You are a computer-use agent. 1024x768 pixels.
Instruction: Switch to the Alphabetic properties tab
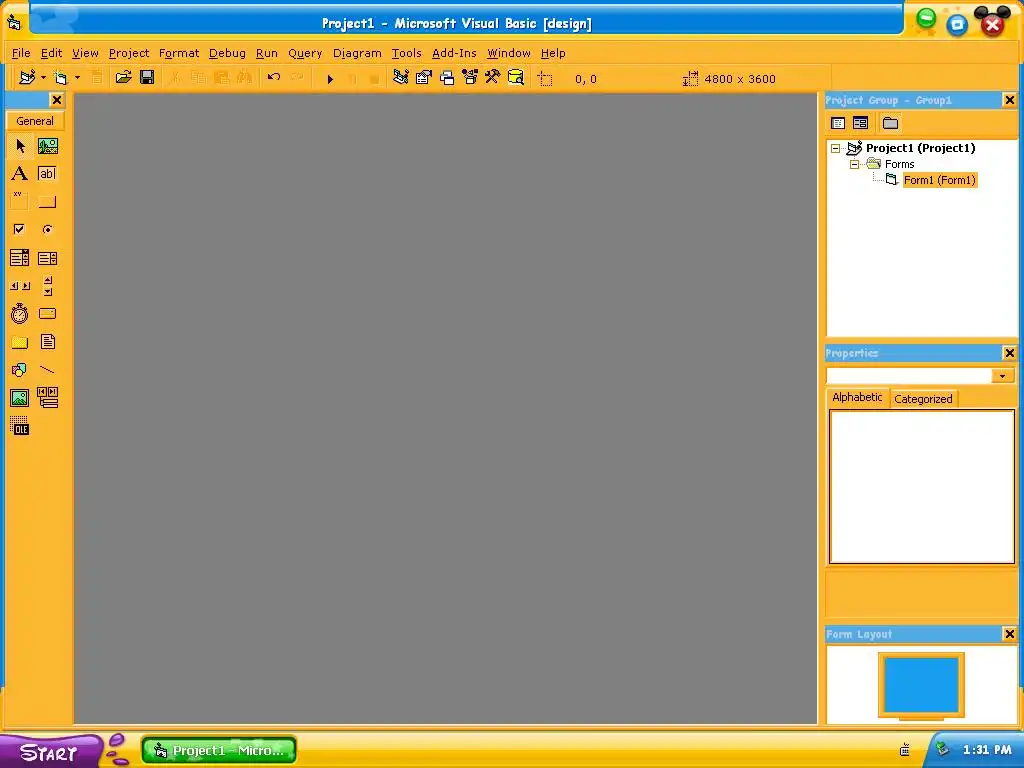[x=857, y=397]
